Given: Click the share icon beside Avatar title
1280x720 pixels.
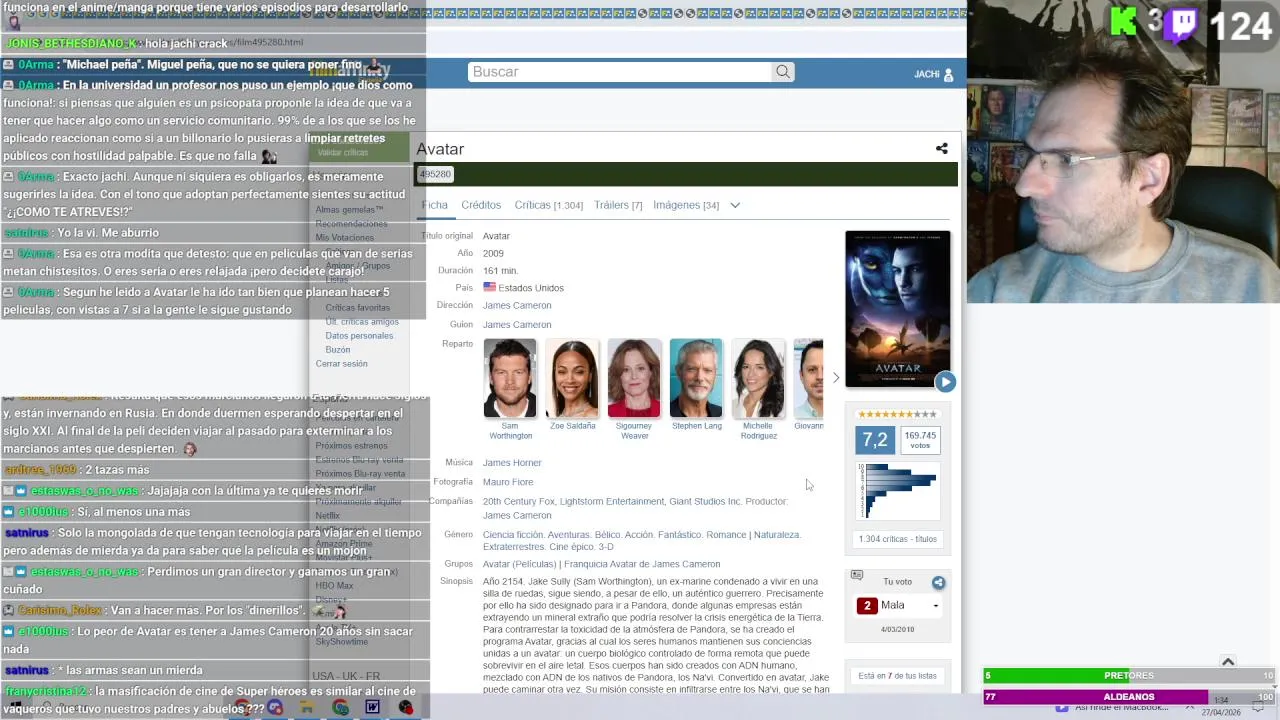Looking at the screenshot, I should point(941,149).
